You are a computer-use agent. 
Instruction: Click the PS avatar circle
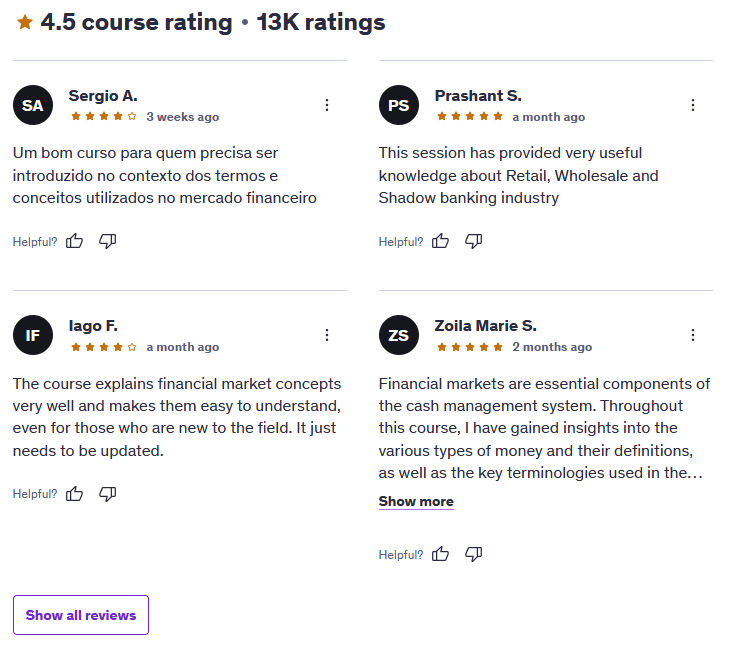[x=399, y=105]
